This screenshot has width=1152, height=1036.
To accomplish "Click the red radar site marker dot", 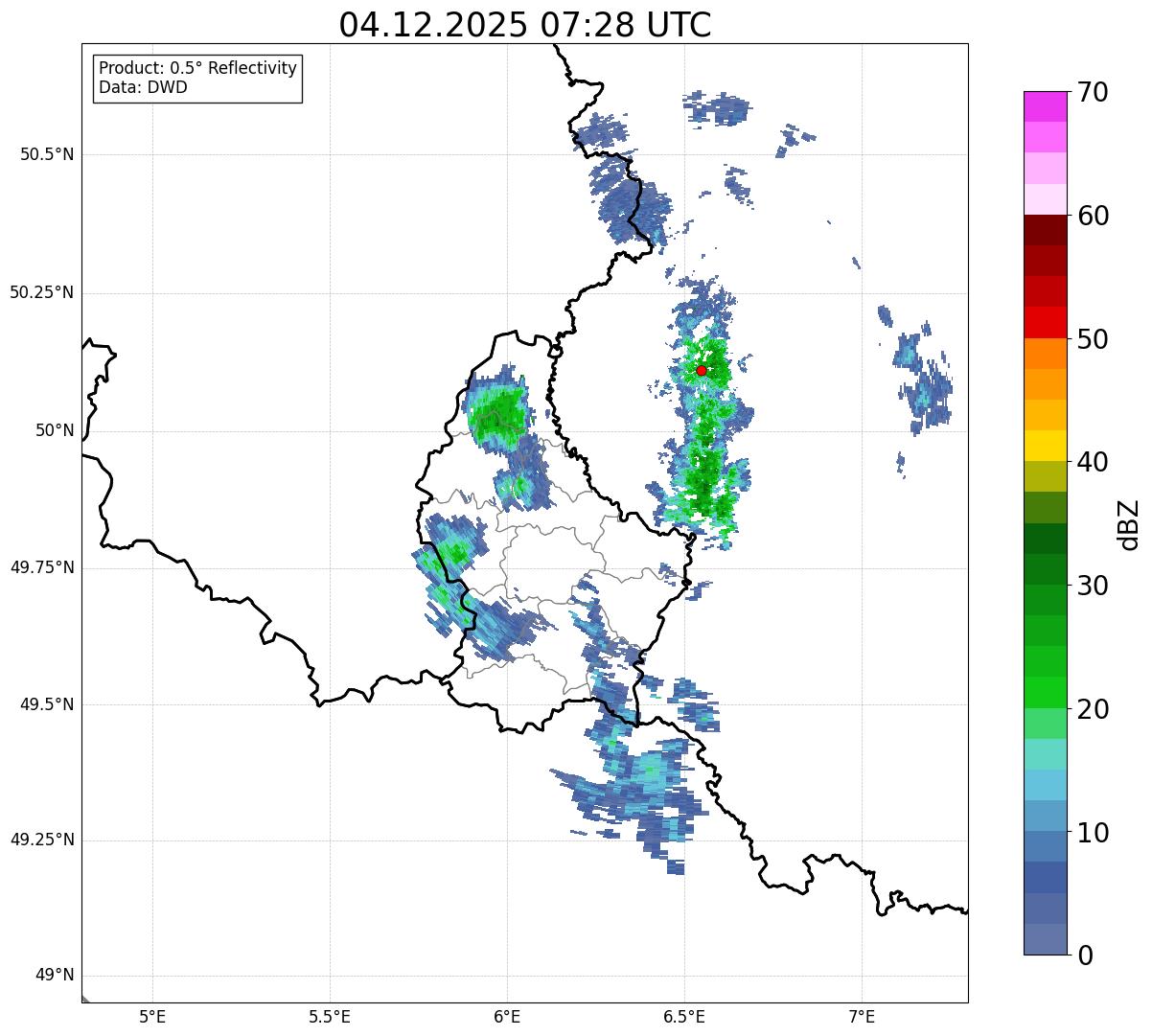I will [x=702, y=370].
